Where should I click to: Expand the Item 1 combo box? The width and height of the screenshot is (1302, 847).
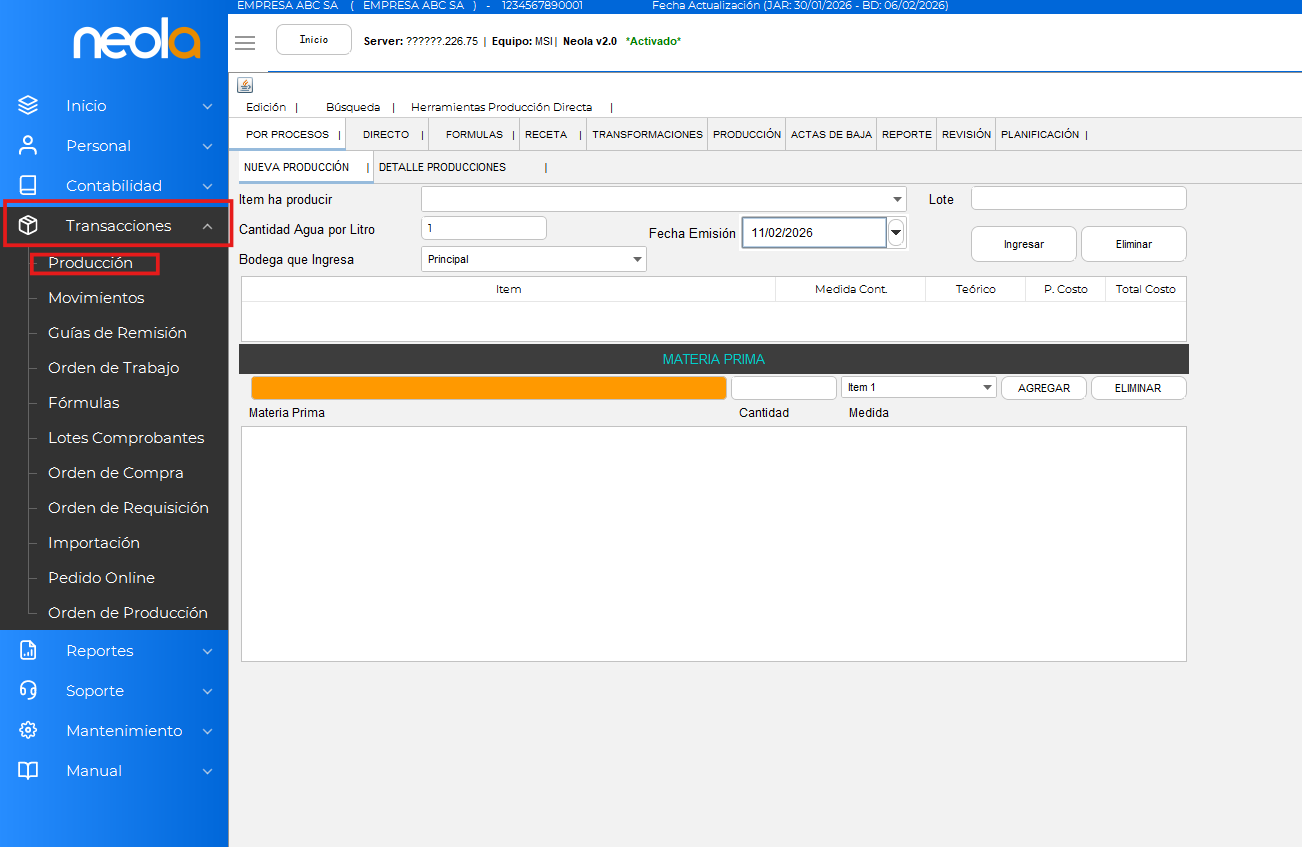(986, 388)
